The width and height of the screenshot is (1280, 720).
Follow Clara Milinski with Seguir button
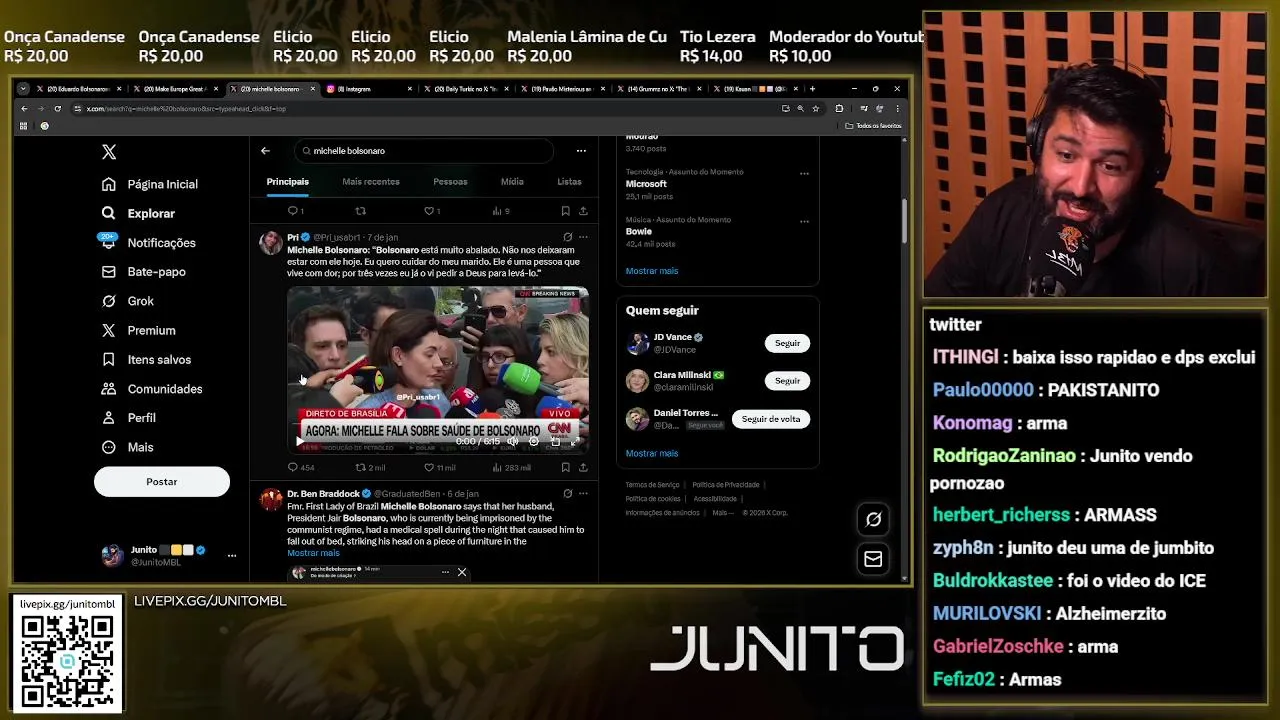[x=787, y=381]
